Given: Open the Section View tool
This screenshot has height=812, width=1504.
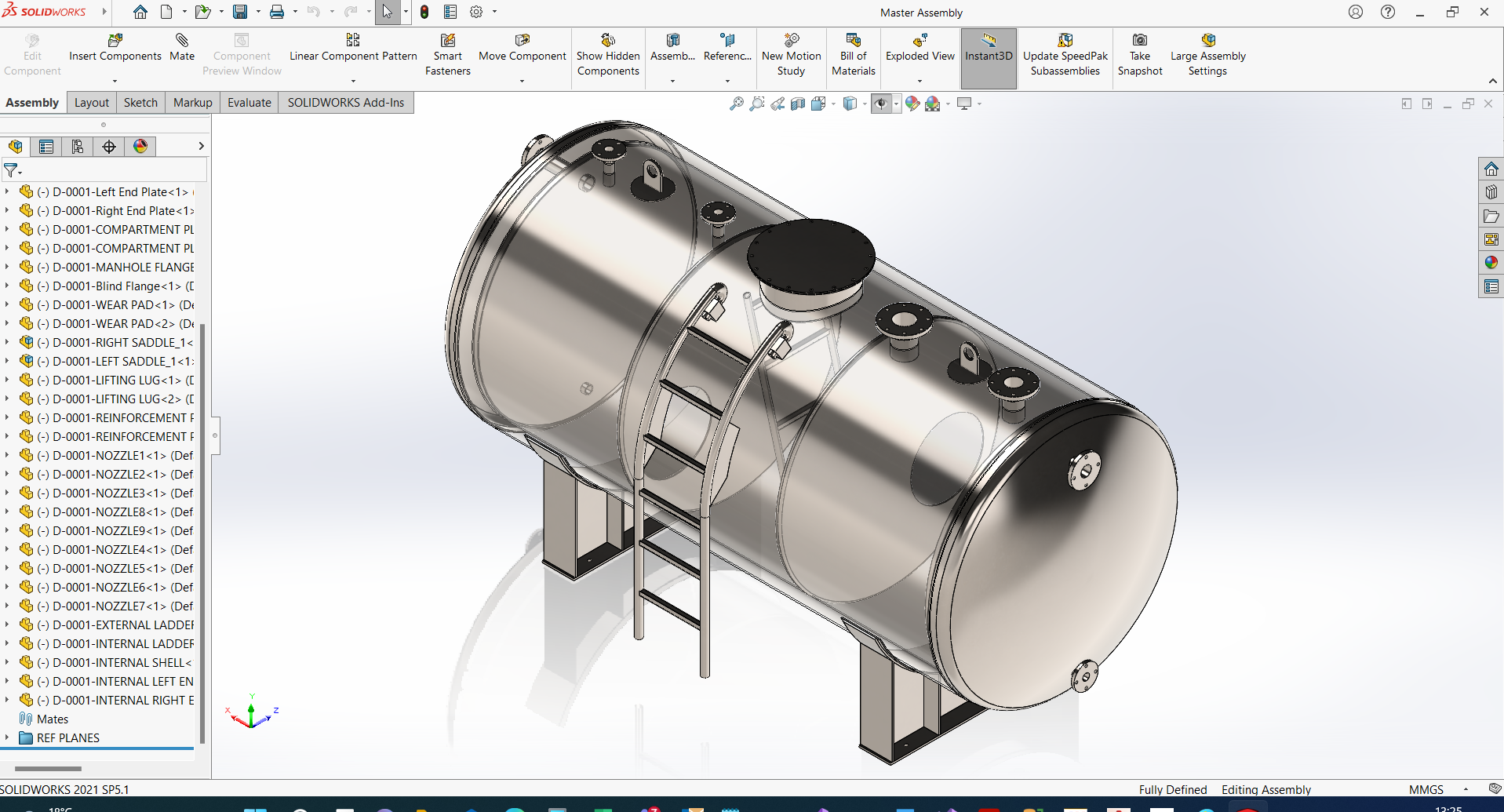Looking at the screenshot, I should pyautogui.click(x=798, y=103).
